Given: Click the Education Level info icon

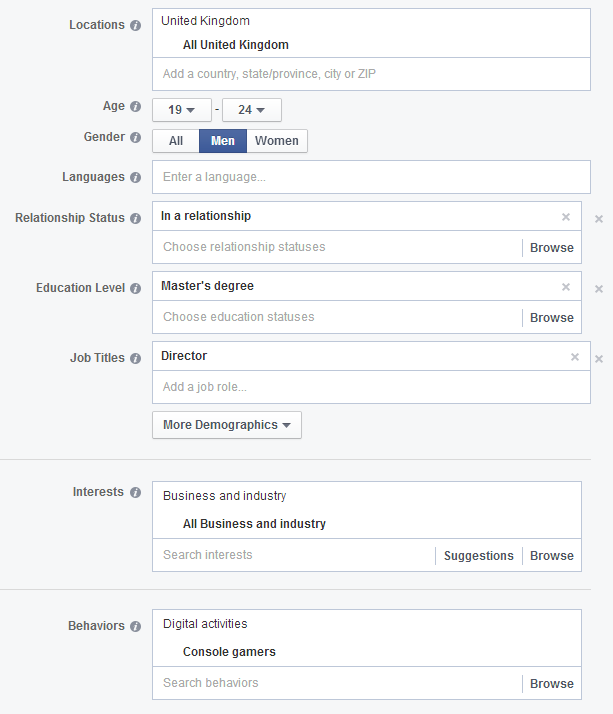Looking at the screenshot, I should coord(136,288).
